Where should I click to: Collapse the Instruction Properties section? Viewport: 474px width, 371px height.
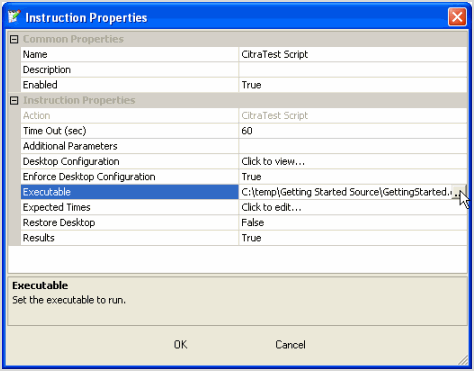point(14,100)
